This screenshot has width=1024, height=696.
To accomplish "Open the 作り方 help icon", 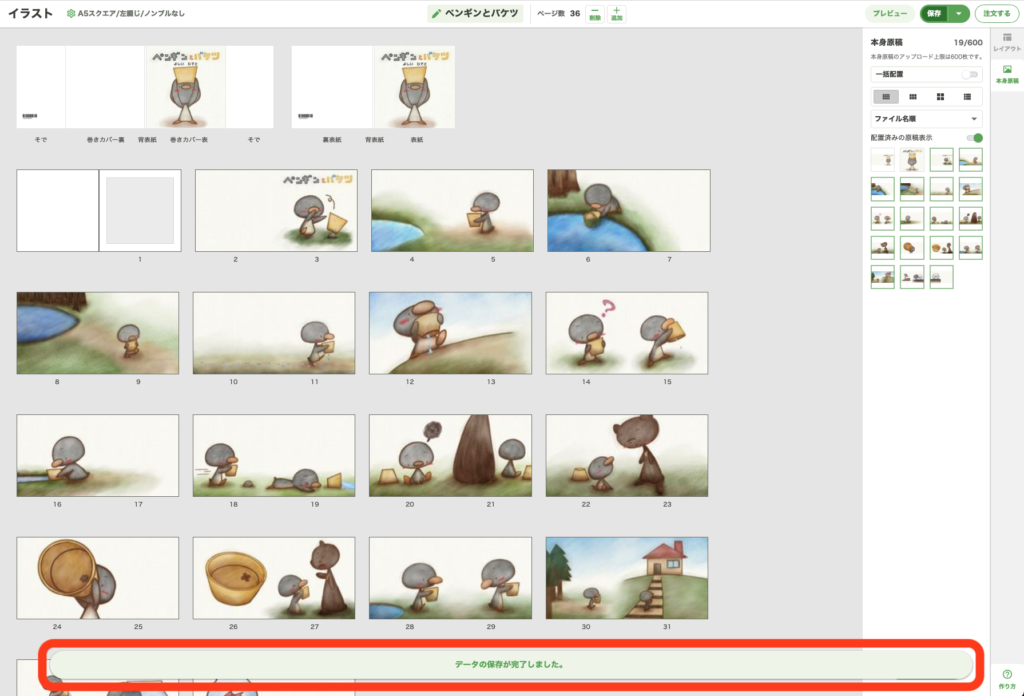I will coord(1006,675).
